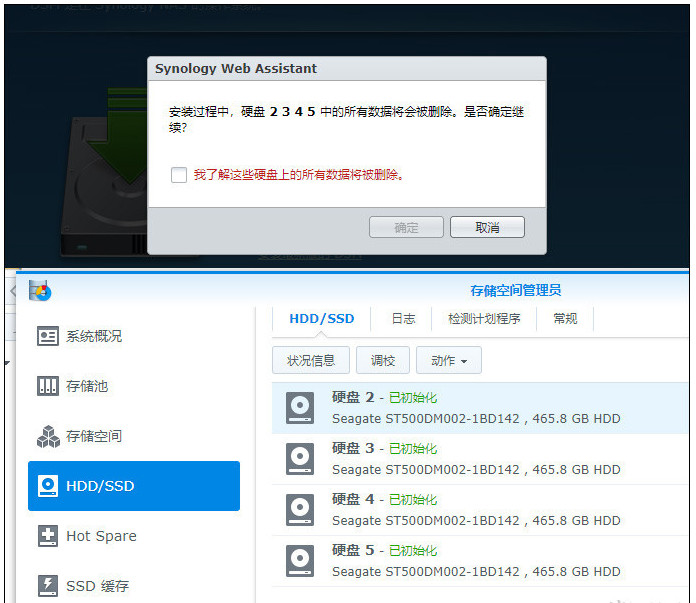The image size is (696, 603).
Task: Switch to the 常规 general tab
Action: [565, 318]
